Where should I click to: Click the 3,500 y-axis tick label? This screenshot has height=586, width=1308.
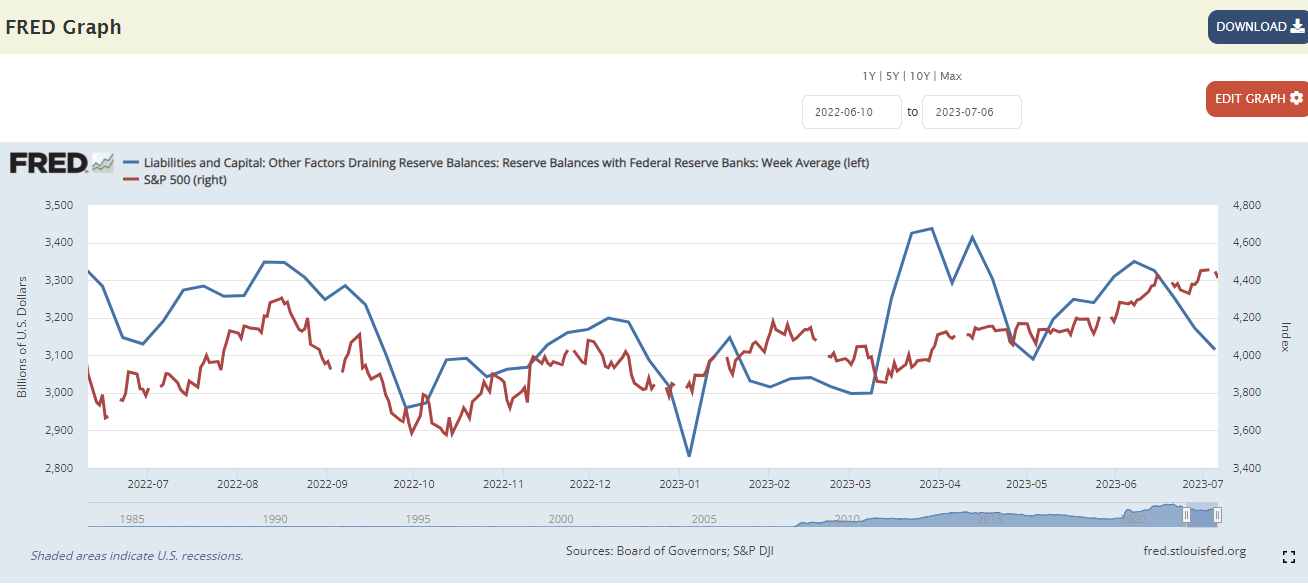click(x=60, y=205)
